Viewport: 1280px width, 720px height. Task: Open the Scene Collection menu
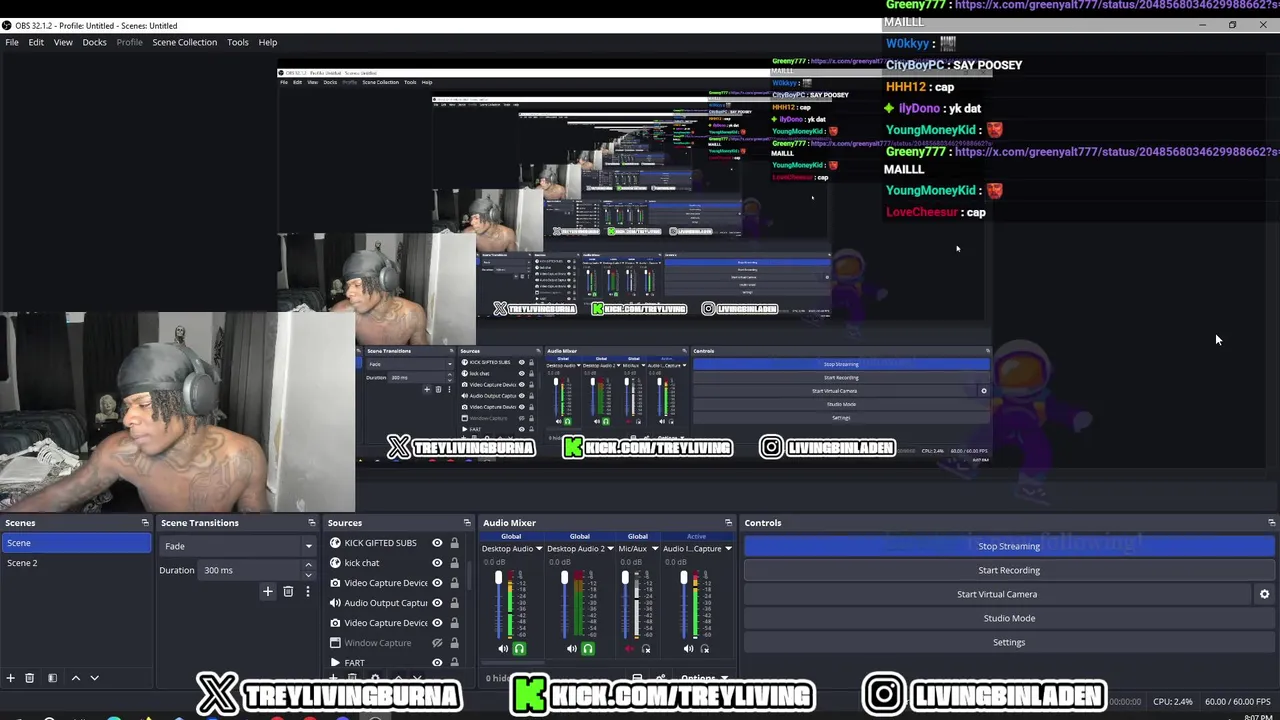coord(184,42)
